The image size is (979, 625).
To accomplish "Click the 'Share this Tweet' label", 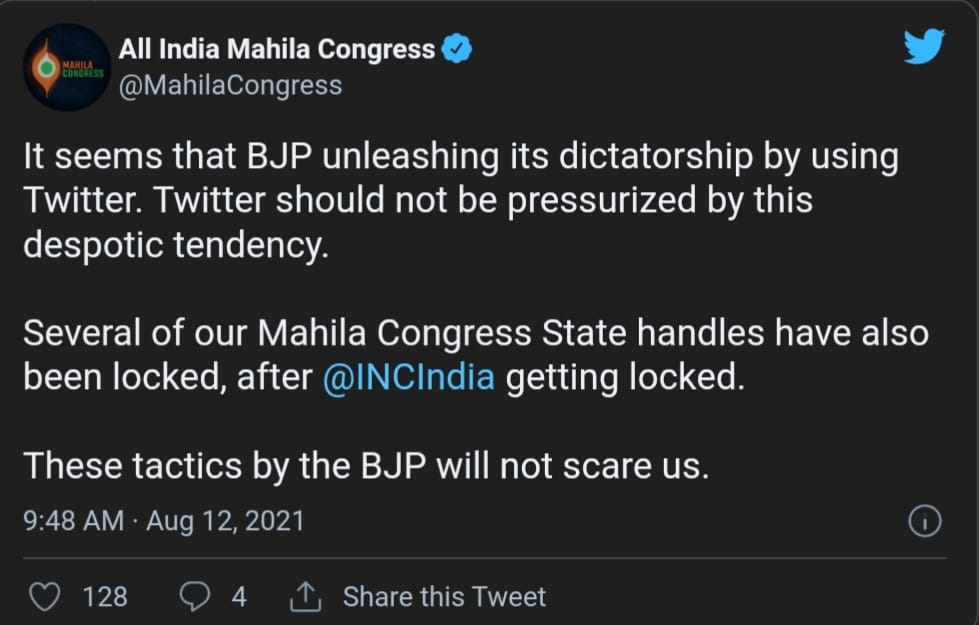I will tap(444, 597).
